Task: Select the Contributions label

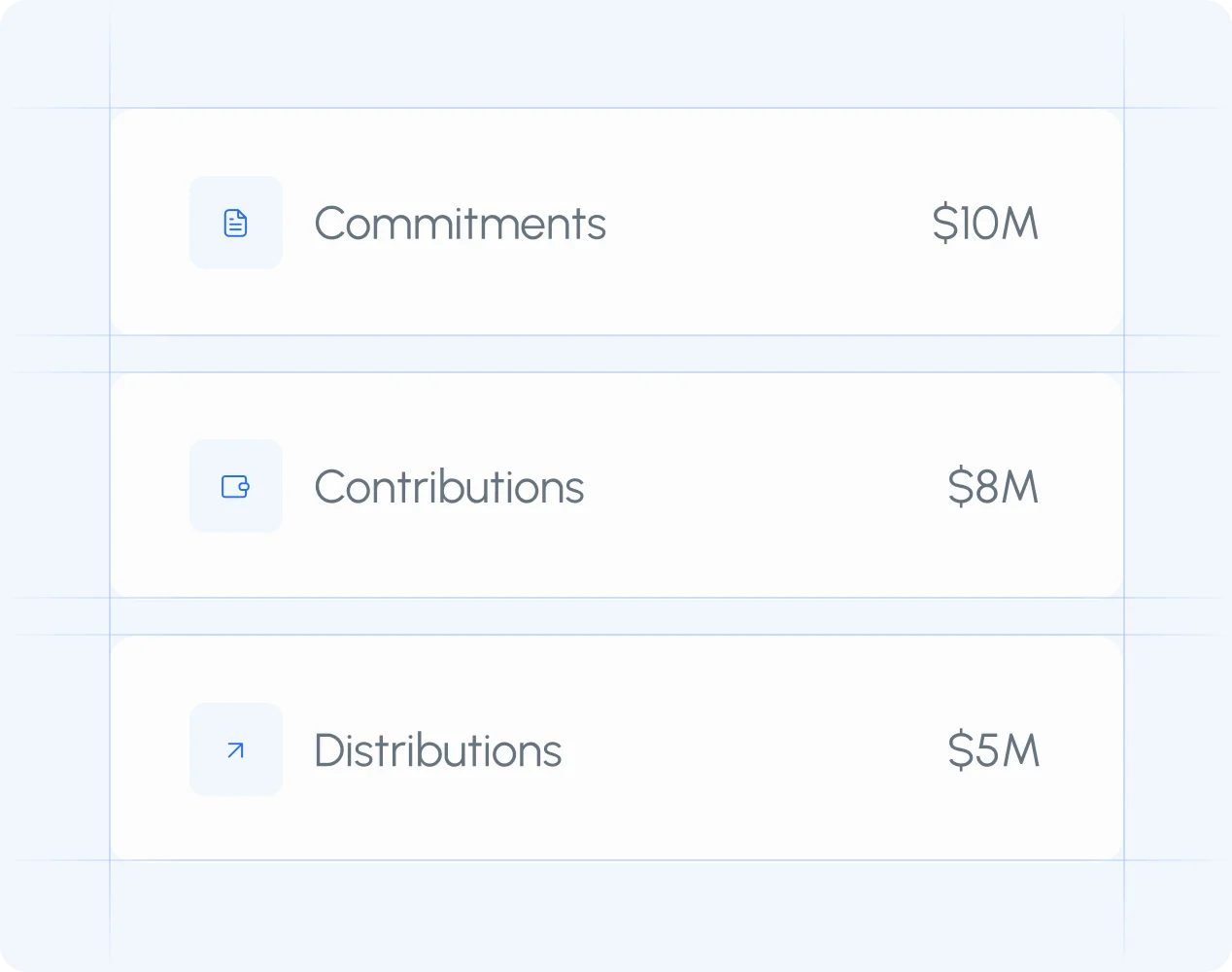Action: point(449,487)
